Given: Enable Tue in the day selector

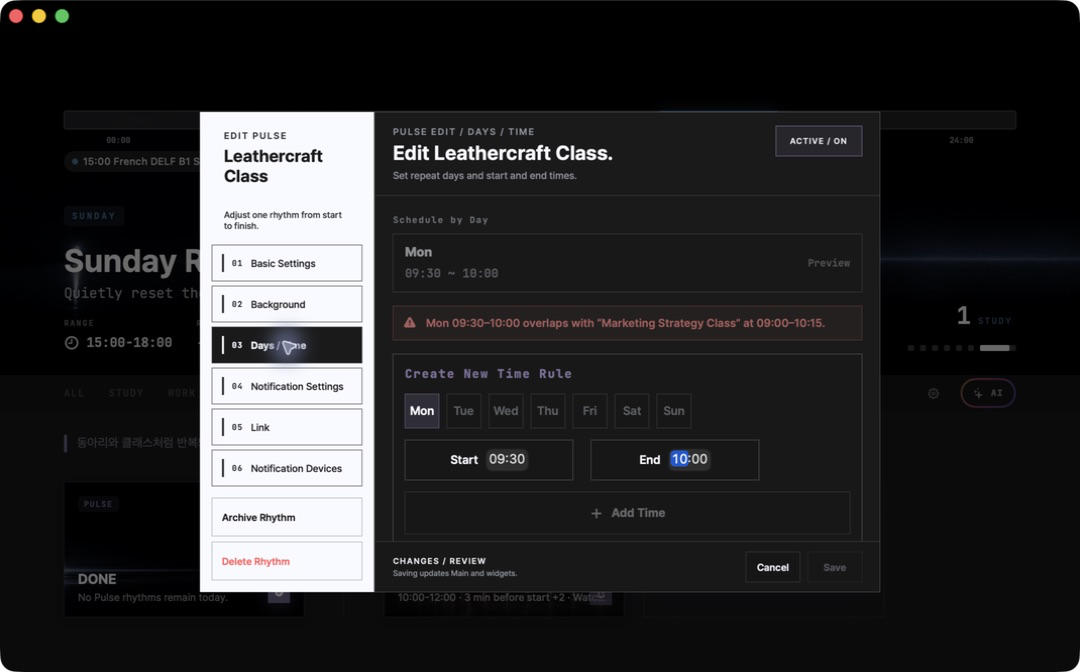Looking at the screenshot, I should pyautogui.click(x=464, y=411).
